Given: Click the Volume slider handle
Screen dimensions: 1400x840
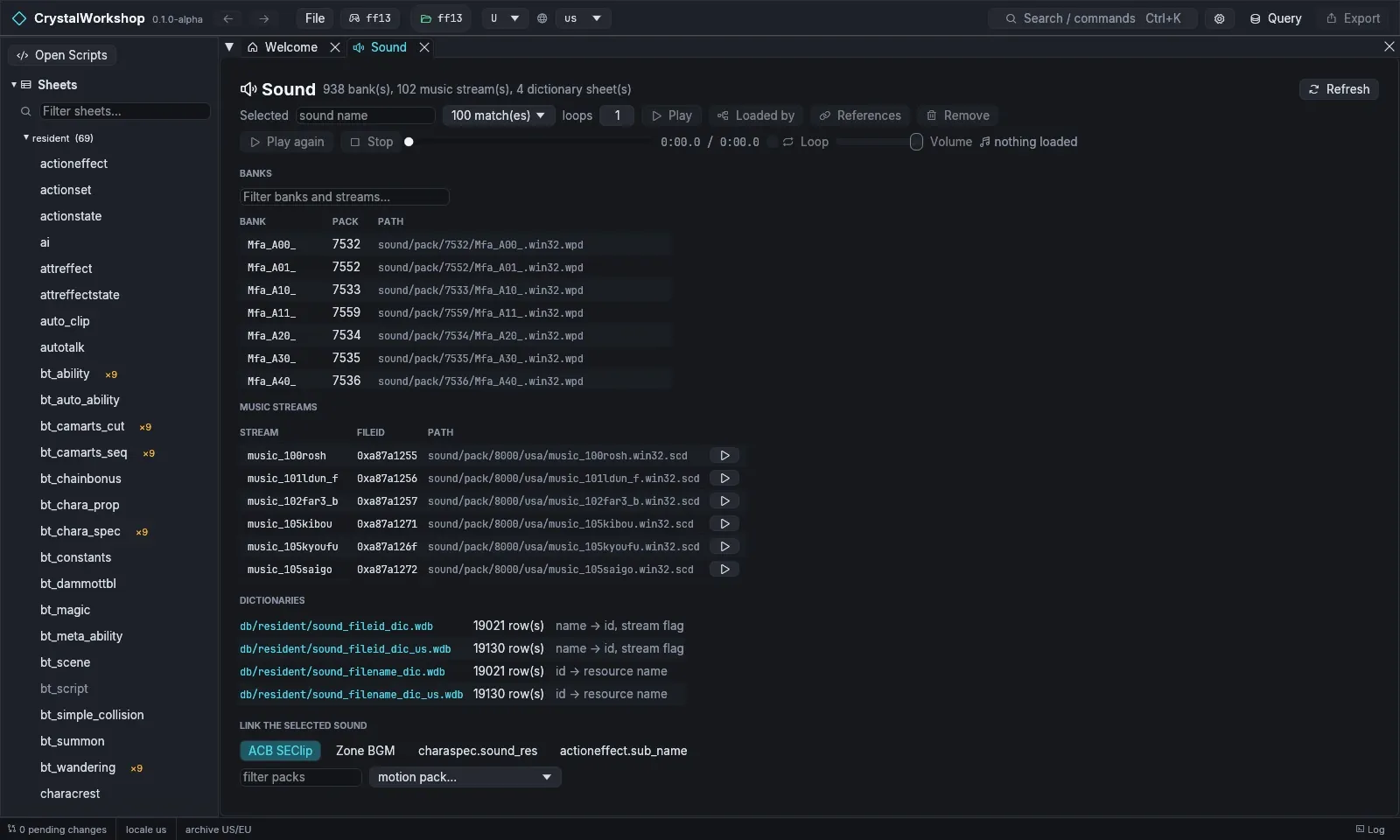Looking at the screenshot, I should [916, 142].
